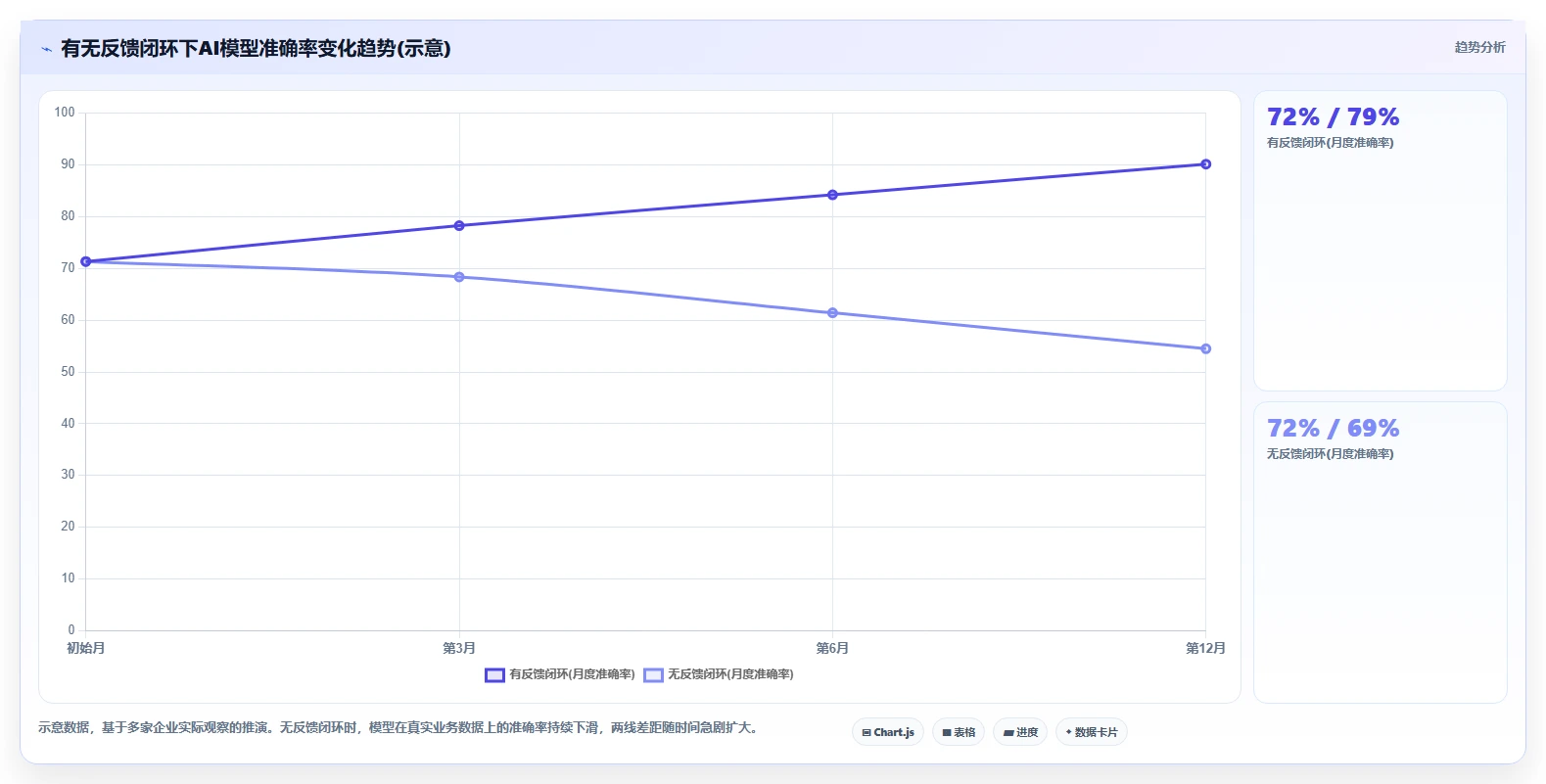
Task: Click the 0 y-axis label
Action: [71, 630]
